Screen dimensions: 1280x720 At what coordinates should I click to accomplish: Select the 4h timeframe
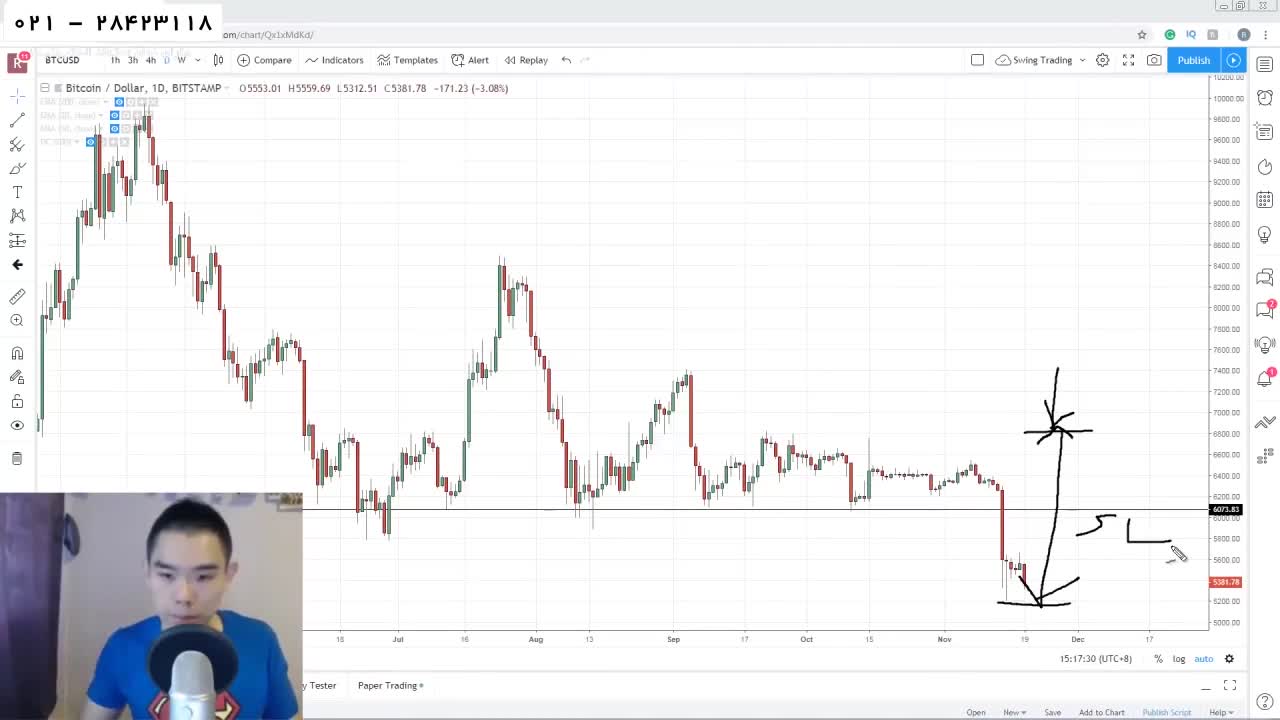pos(150,60)
